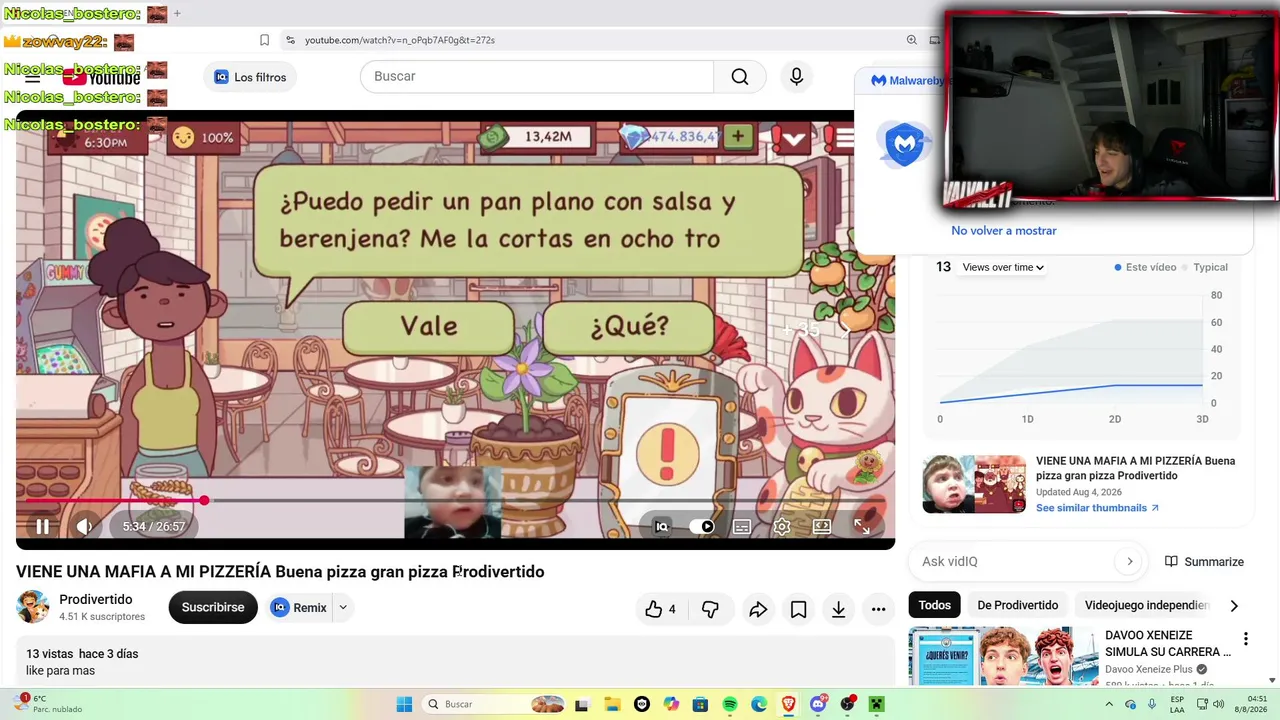
Task: Open File Explorer from taskbar
Action: 612,704
